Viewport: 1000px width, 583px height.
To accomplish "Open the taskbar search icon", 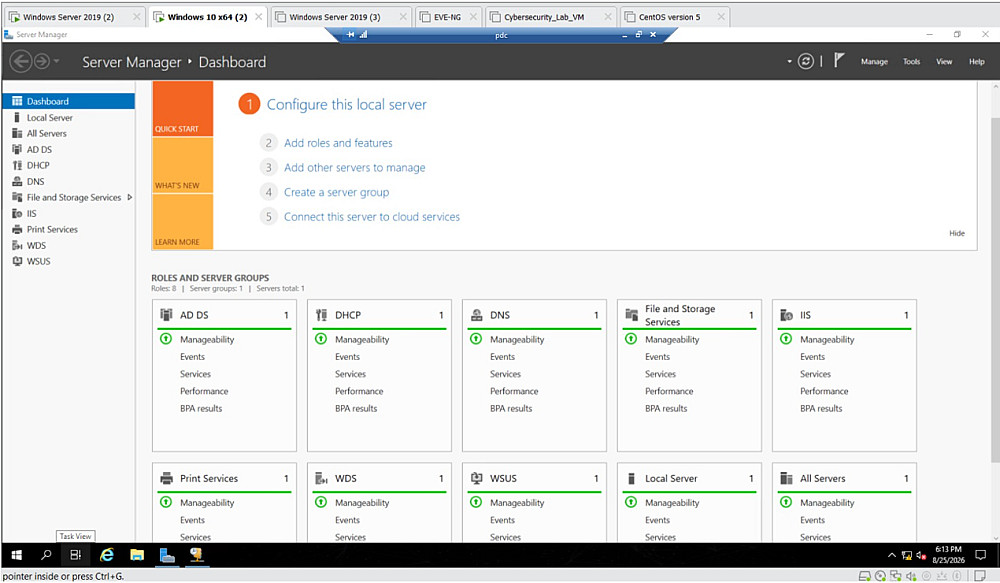I will pyautogui.click(x=46, y=555).
